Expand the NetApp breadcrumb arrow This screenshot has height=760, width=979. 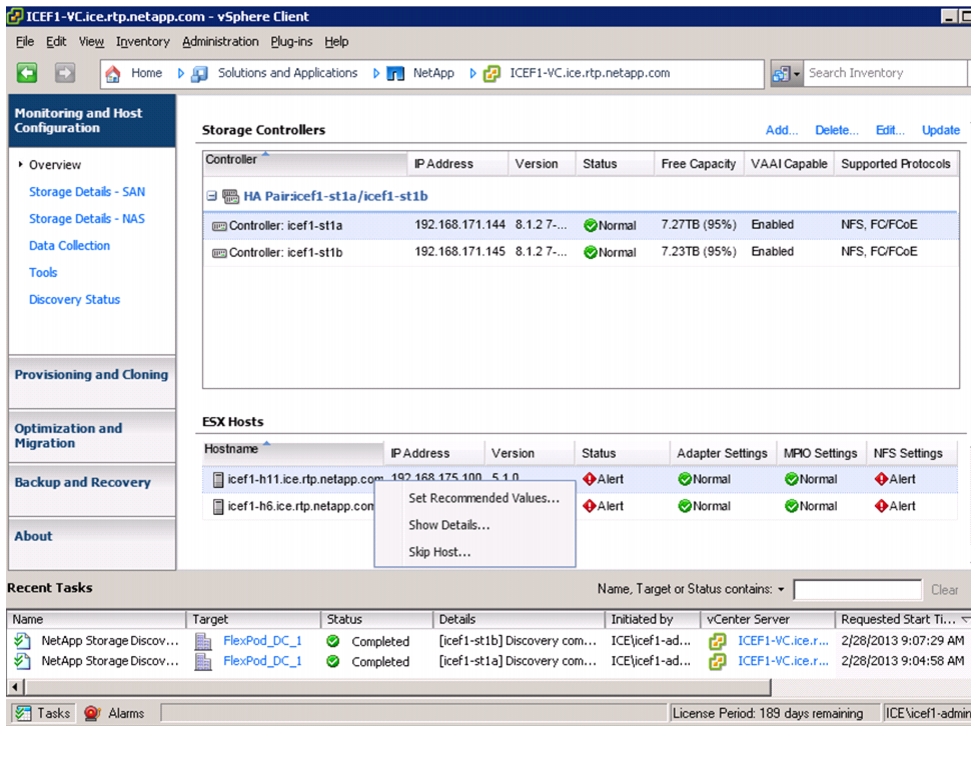coord(473,74)
